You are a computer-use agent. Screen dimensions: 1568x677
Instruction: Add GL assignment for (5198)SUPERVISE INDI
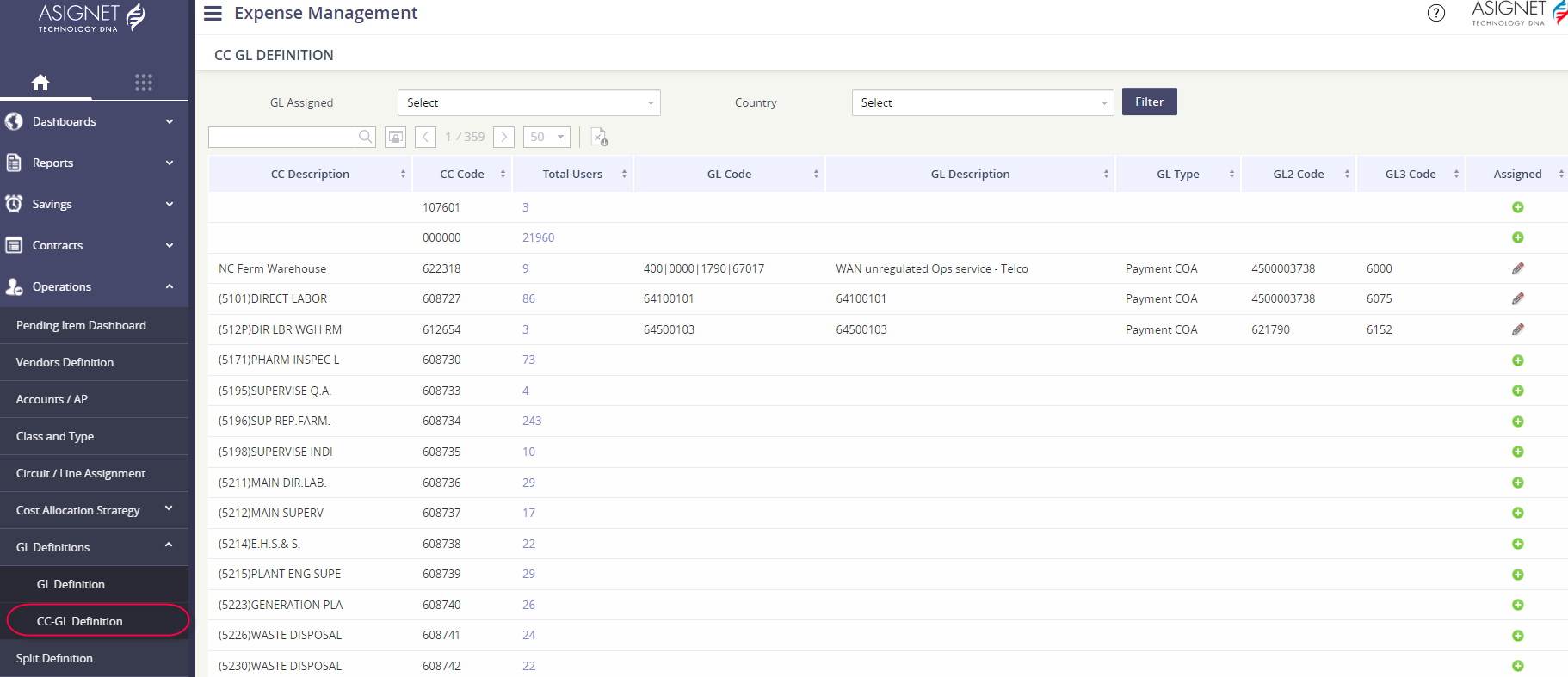point(1518,452)
